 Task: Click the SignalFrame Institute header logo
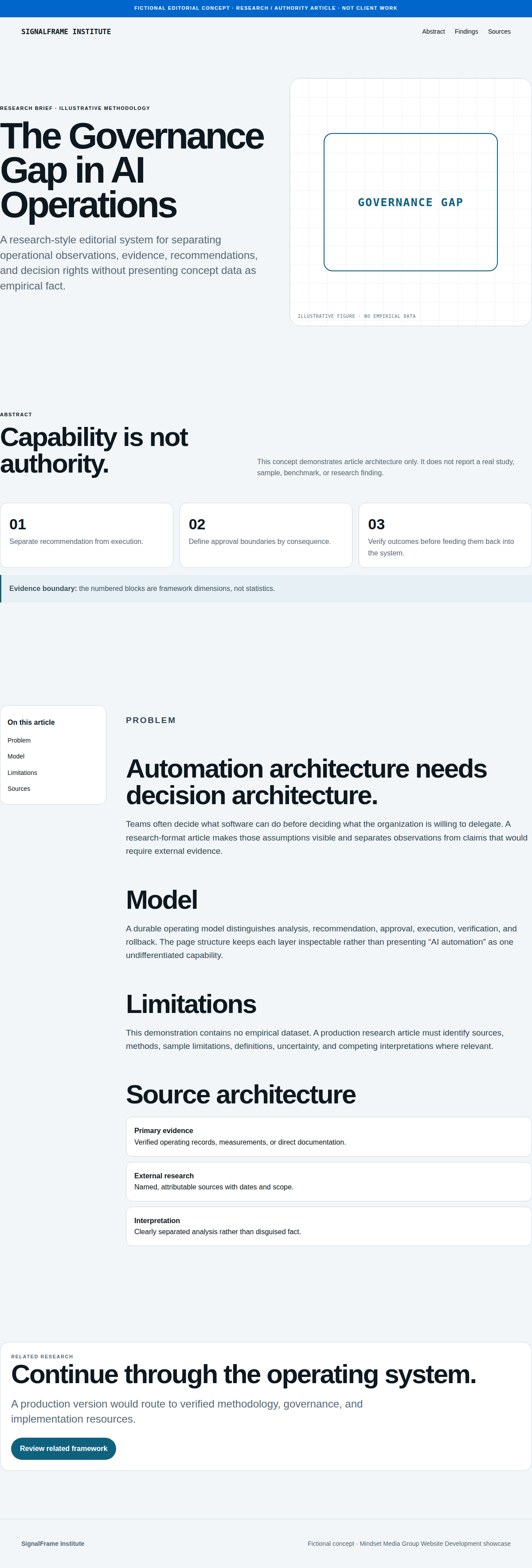tap(66, 31)
